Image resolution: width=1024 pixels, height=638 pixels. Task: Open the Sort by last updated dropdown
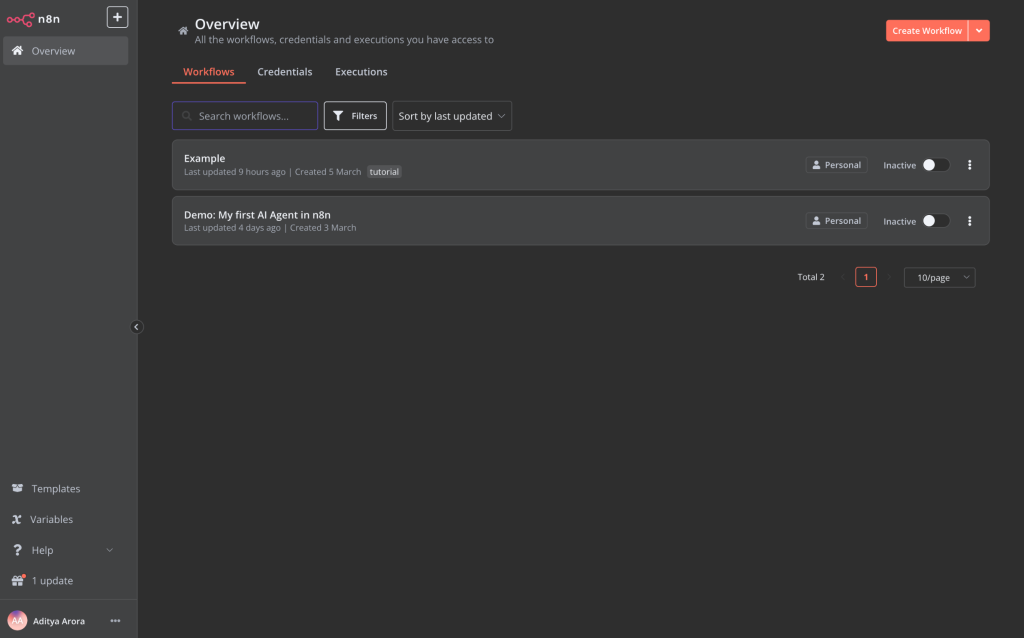point(452,116)
